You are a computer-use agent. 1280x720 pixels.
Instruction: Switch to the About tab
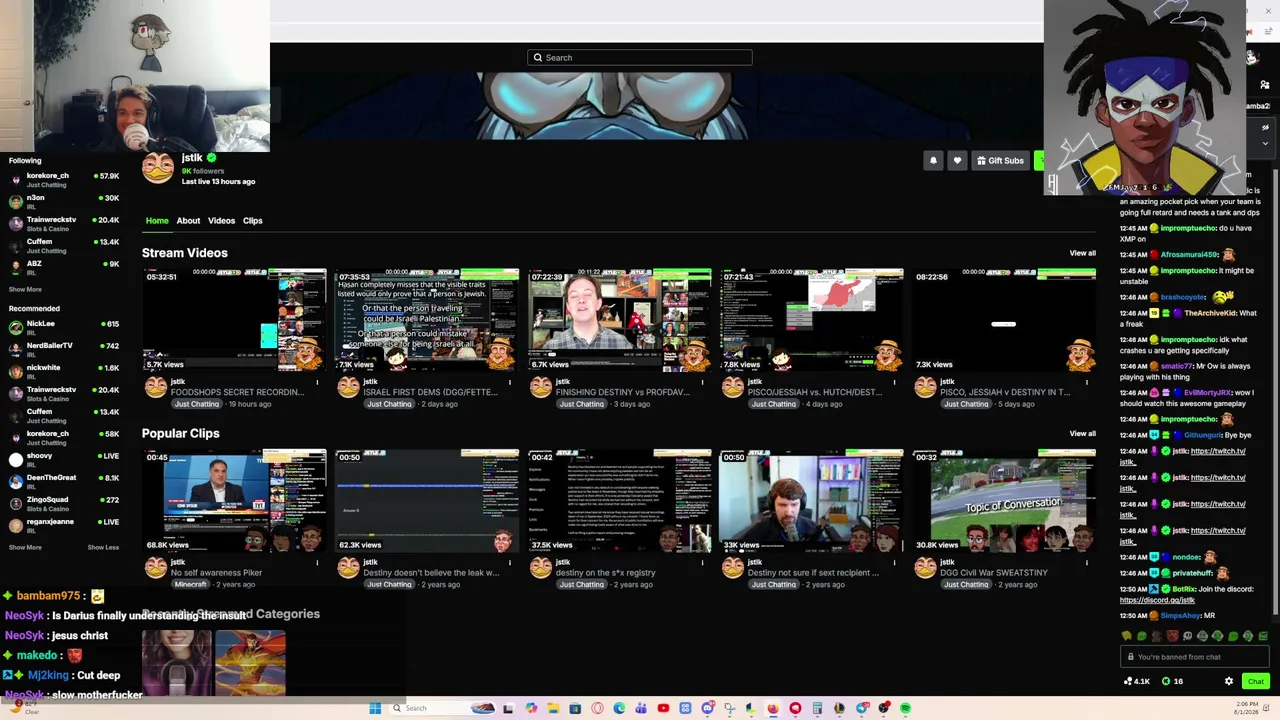click(x=188, y=221)
